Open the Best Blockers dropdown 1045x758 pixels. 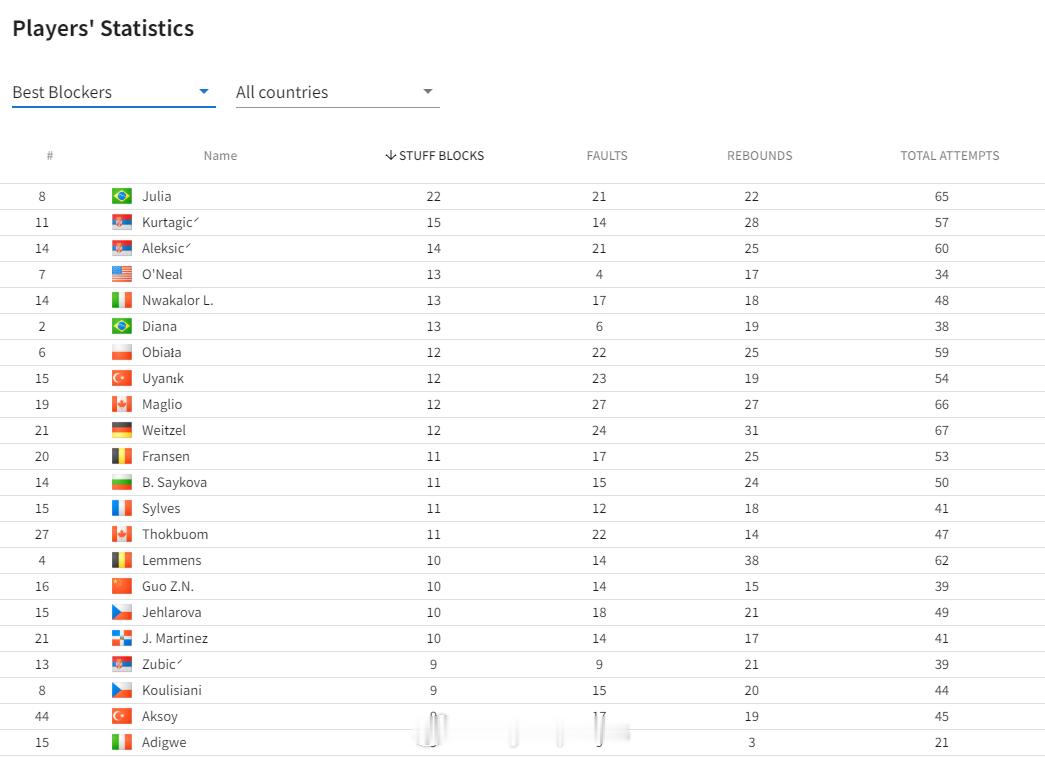click(x=113, y=92)
